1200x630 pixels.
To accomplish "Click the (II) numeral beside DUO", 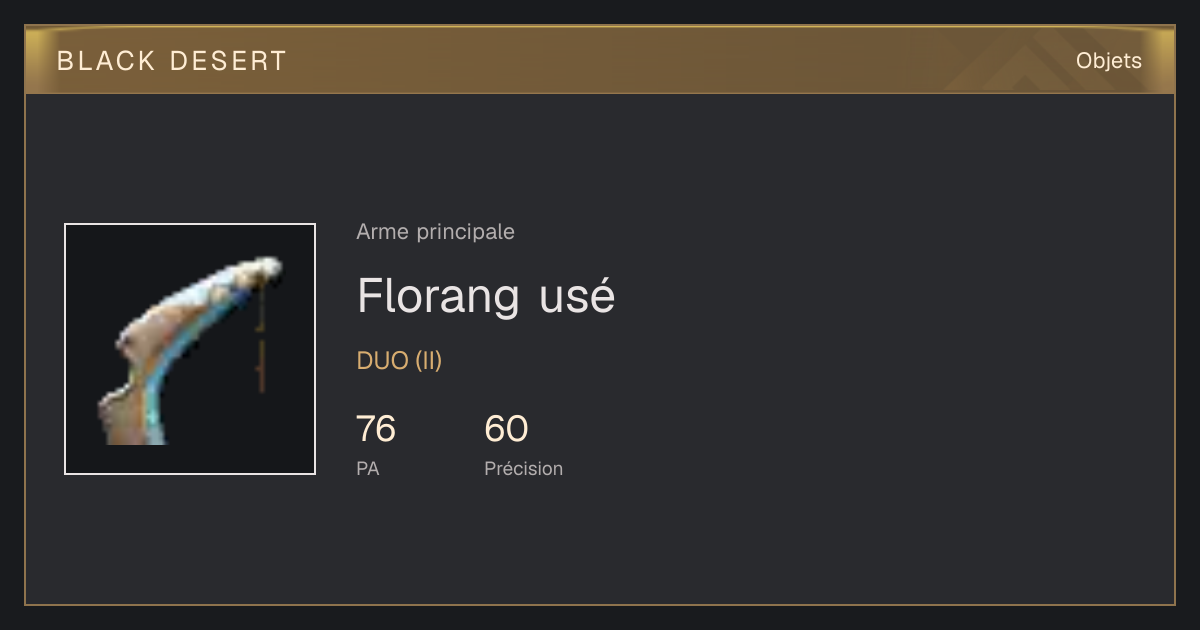I will (x=429, y=361).
